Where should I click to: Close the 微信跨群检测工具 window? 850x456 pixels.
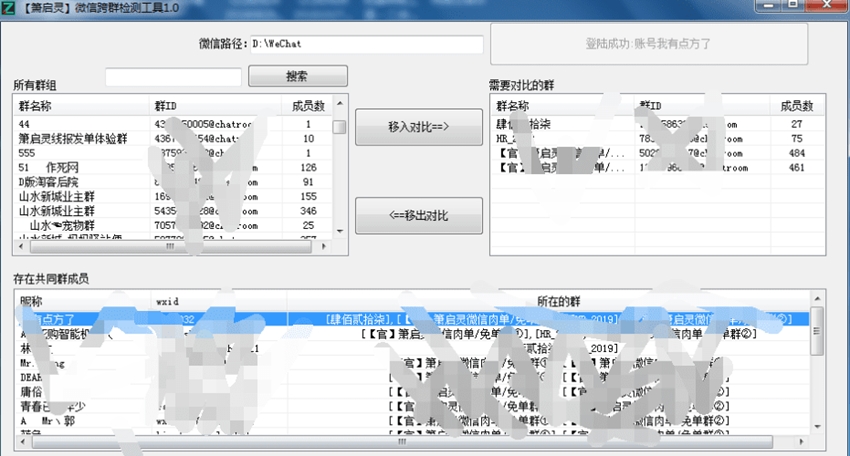(x=827, y=5)
